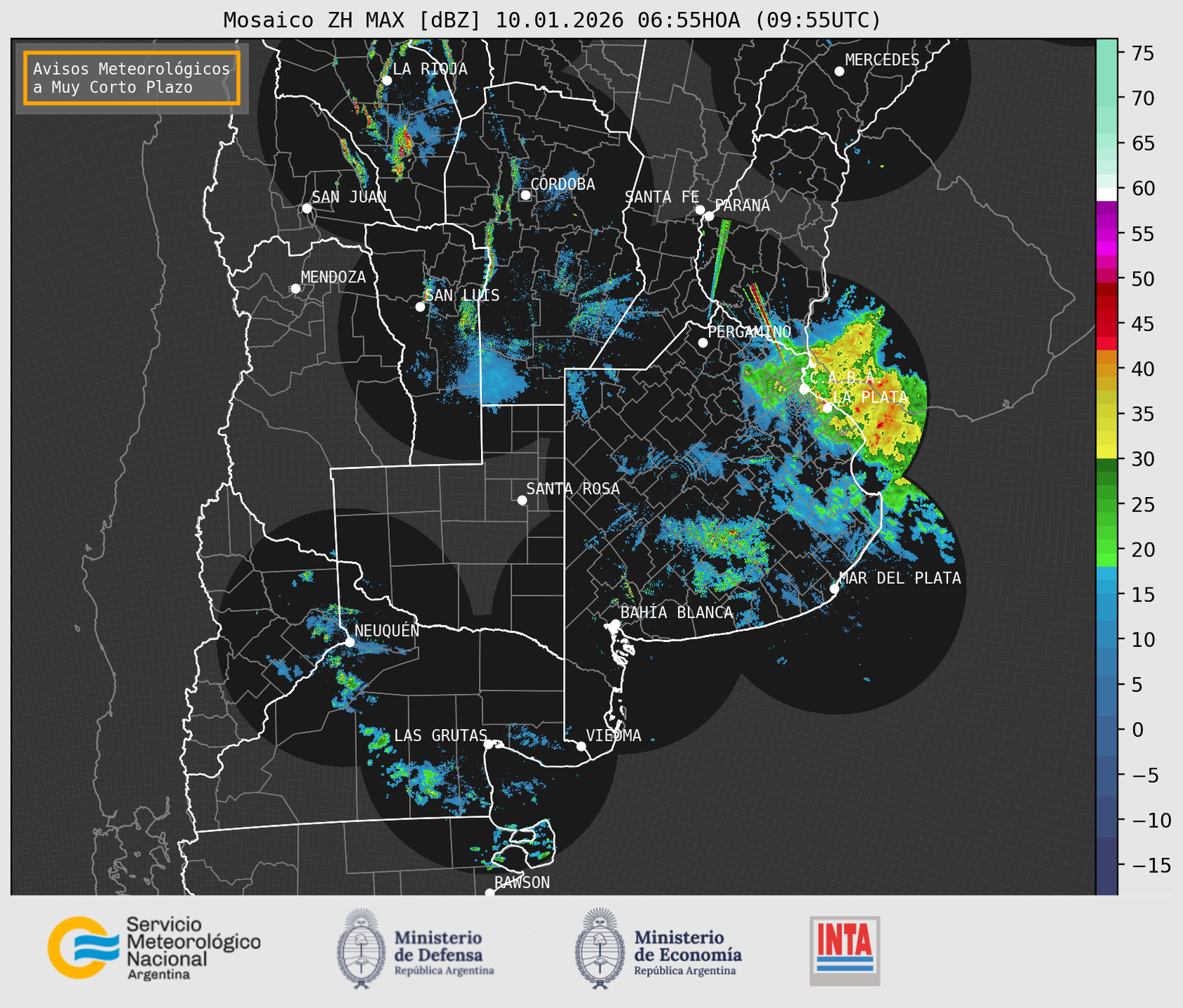Select the VIEDMA city label
The image size is (1183, 1008).
point(614,735)
